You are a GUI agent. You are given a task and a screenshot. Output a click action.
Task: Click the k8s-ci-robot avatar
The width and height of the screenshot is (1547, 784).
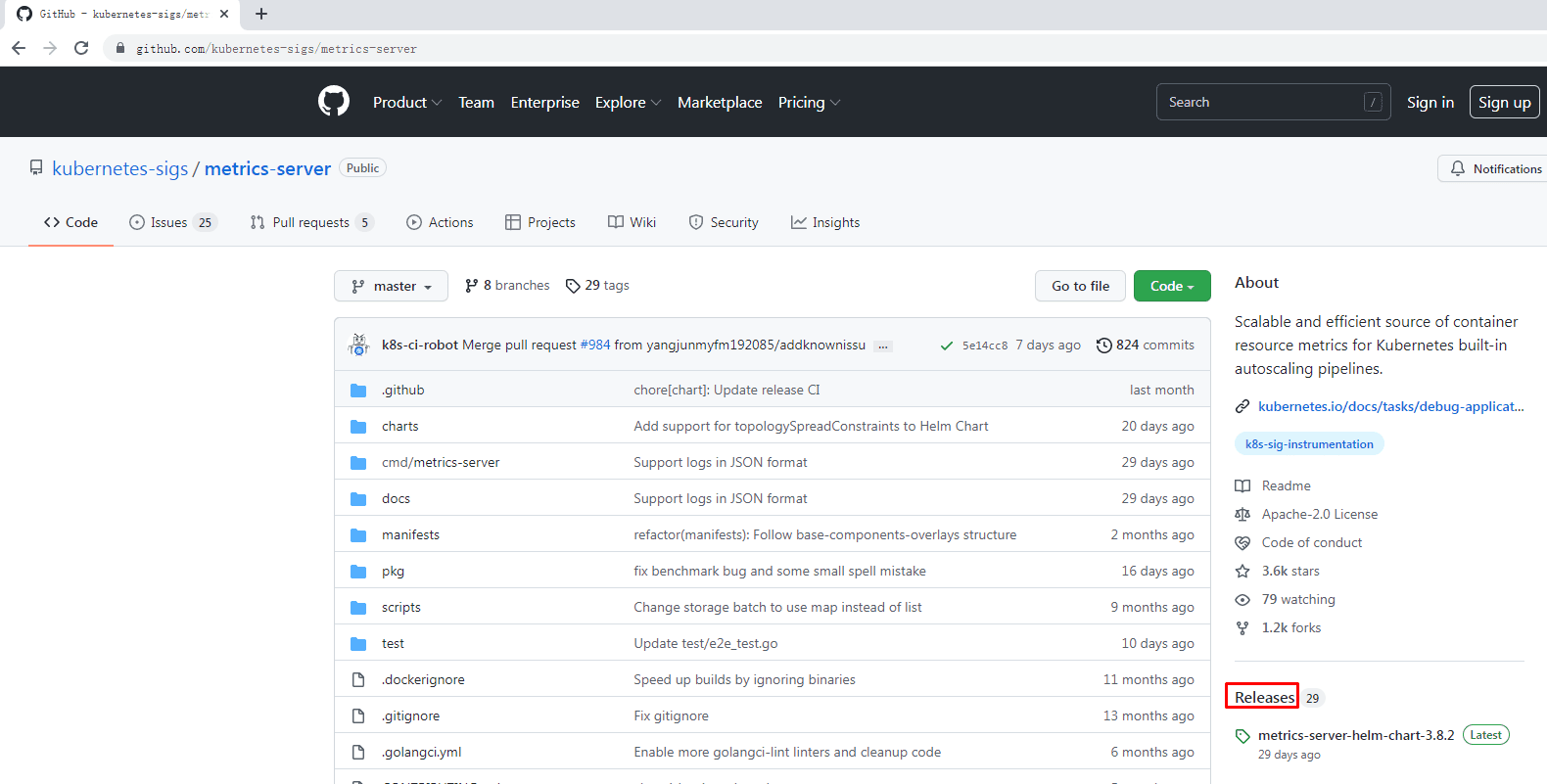(358, 345)
